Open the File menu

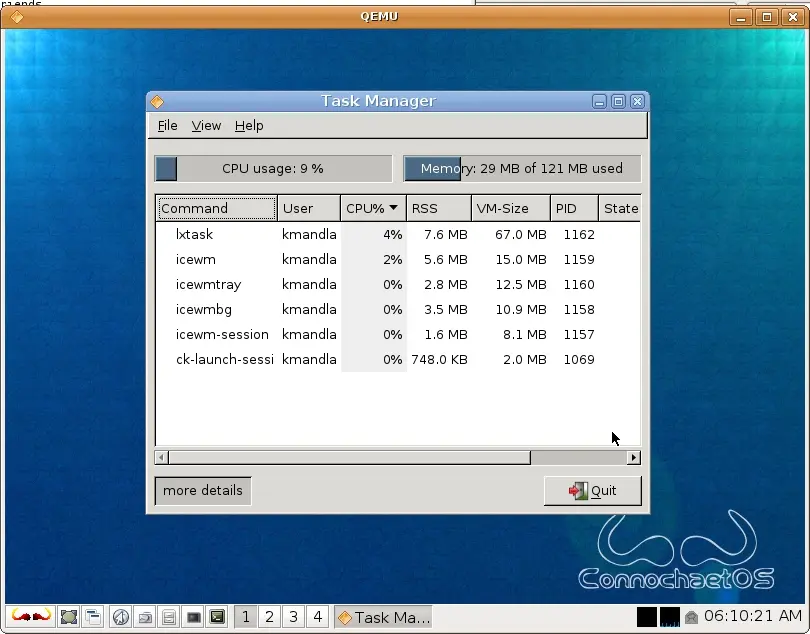(167, 126)
